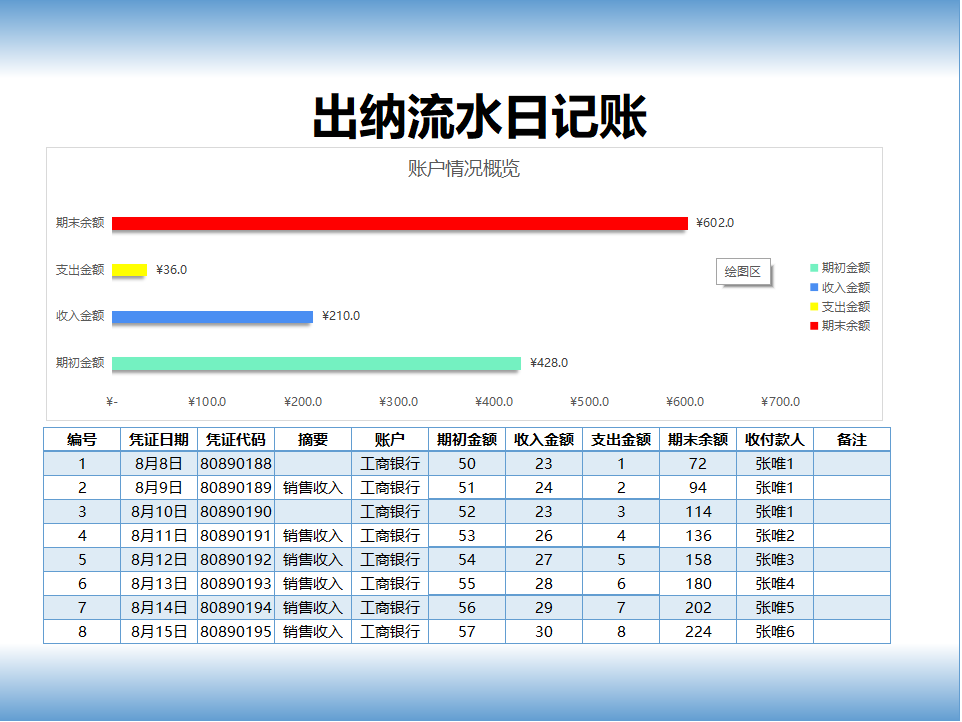Click voucher code 80890189
The width and height of the screenshot is (962, 722).
tap(236, 488)
